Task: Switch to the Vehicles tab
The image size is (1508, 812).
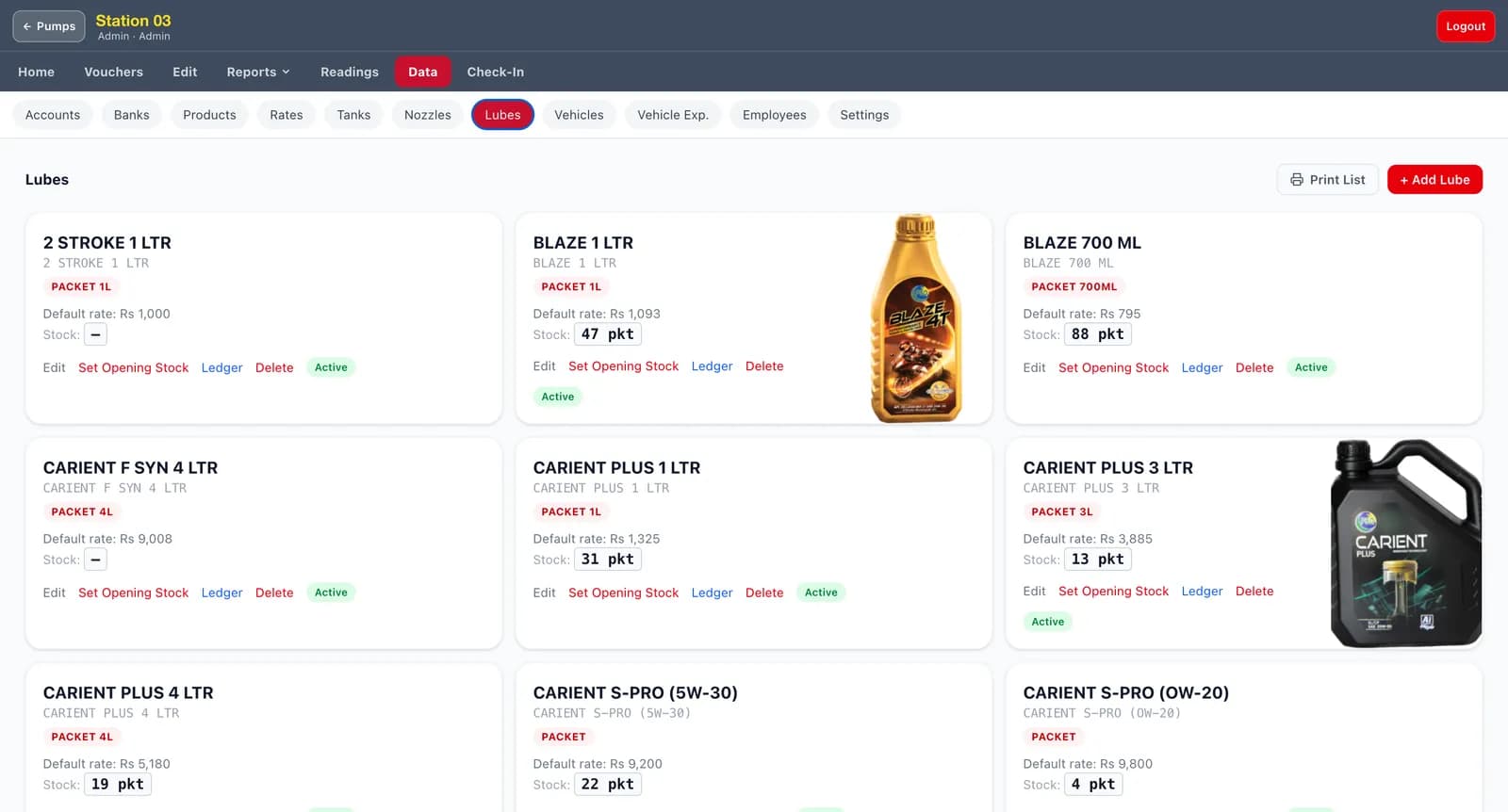Action: pyautogui.click(x=579, y=115)
